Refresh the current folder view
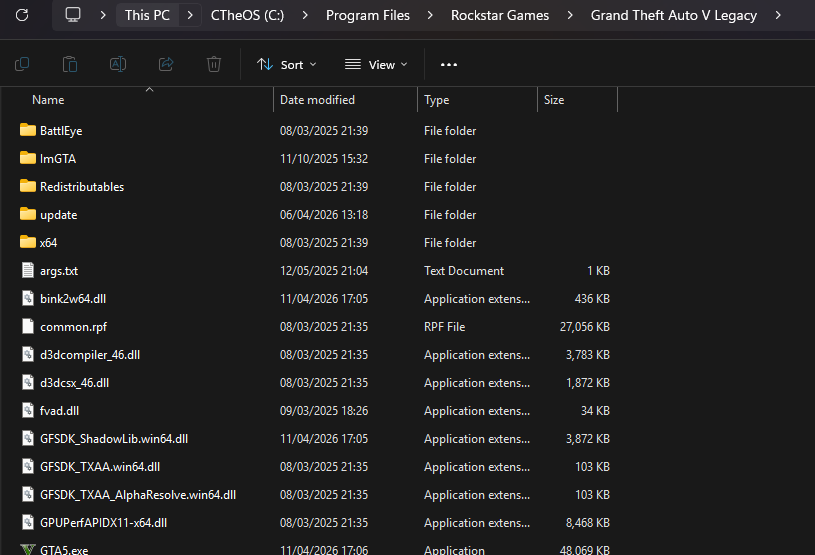815x555 pixels. tap(22, 15)
